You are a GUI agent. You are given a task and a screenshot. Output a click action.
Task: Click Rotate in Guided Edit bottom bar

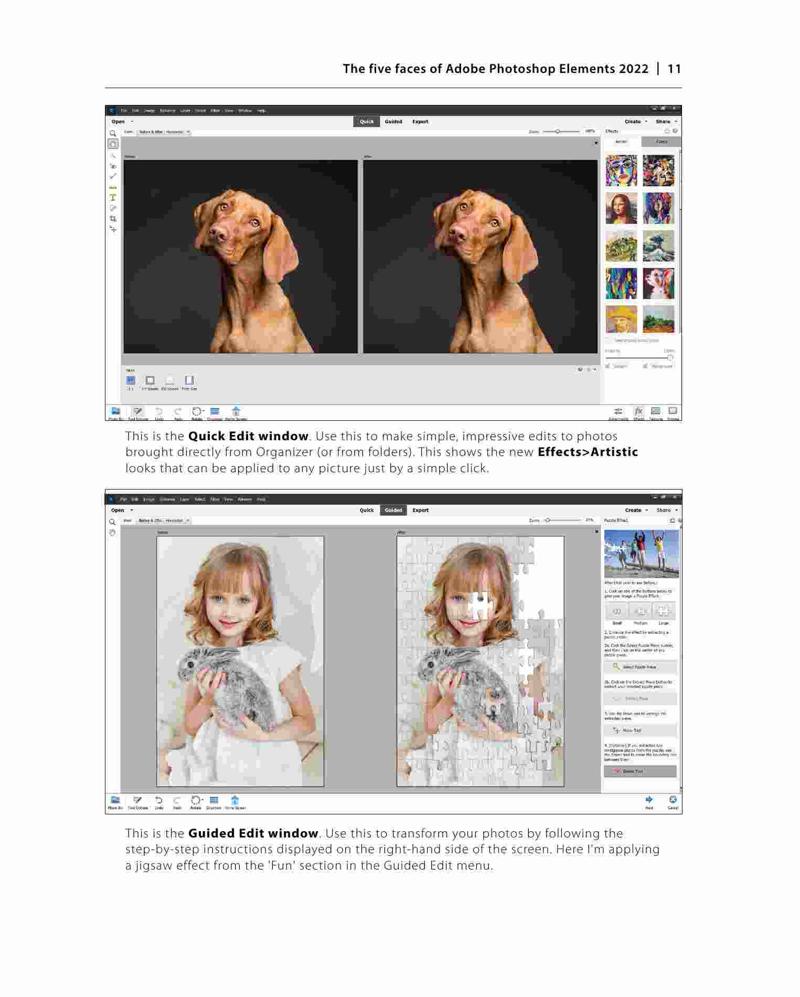coord(196,802)
